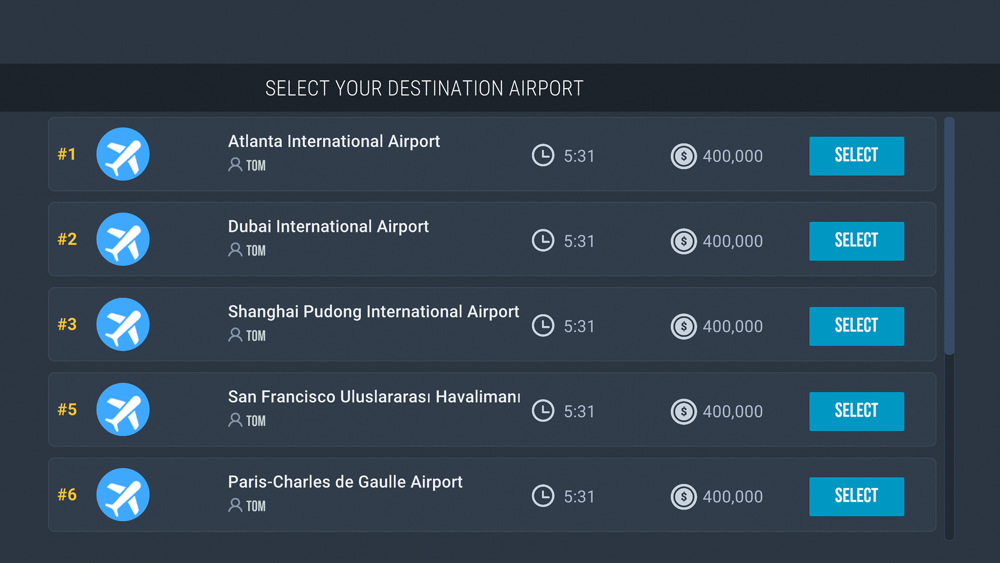Click the dollar coin icon in Dubai row
The width and height of the screenshot is (1000, 563).
coord(683,241)
